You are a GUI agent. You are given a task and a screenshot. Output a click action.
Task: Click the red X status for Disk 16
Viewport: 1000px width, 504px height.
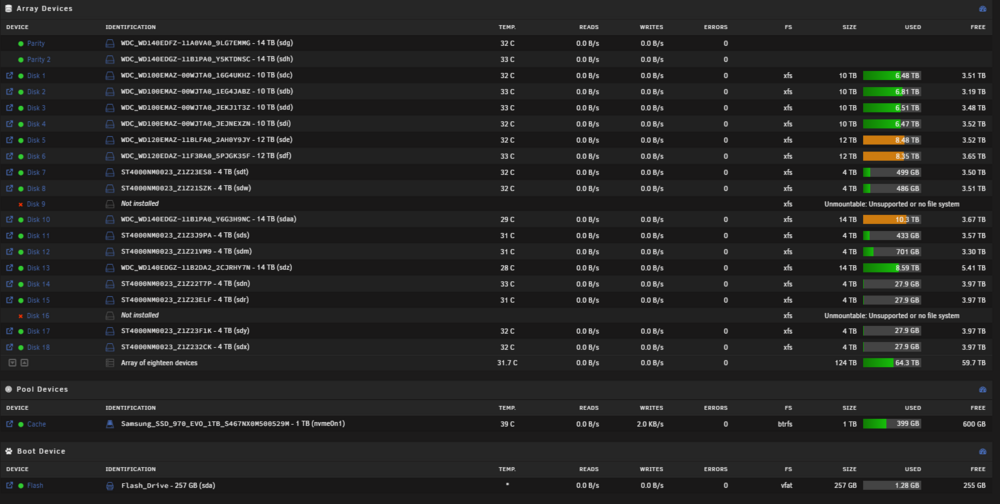[21, 316]
